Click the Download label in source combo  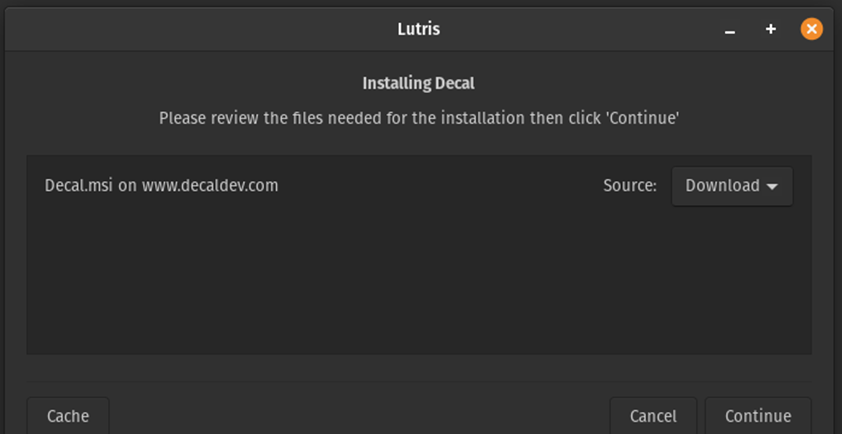(722, 186)
